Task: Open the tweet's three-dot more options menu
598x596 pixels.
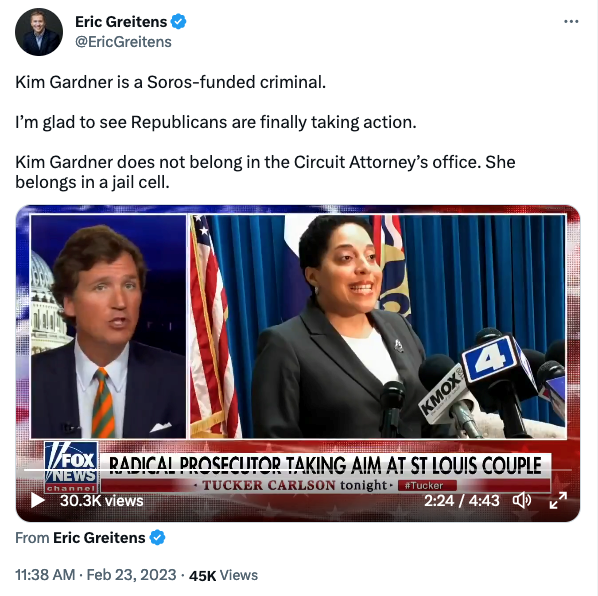Action: point(571,22)
